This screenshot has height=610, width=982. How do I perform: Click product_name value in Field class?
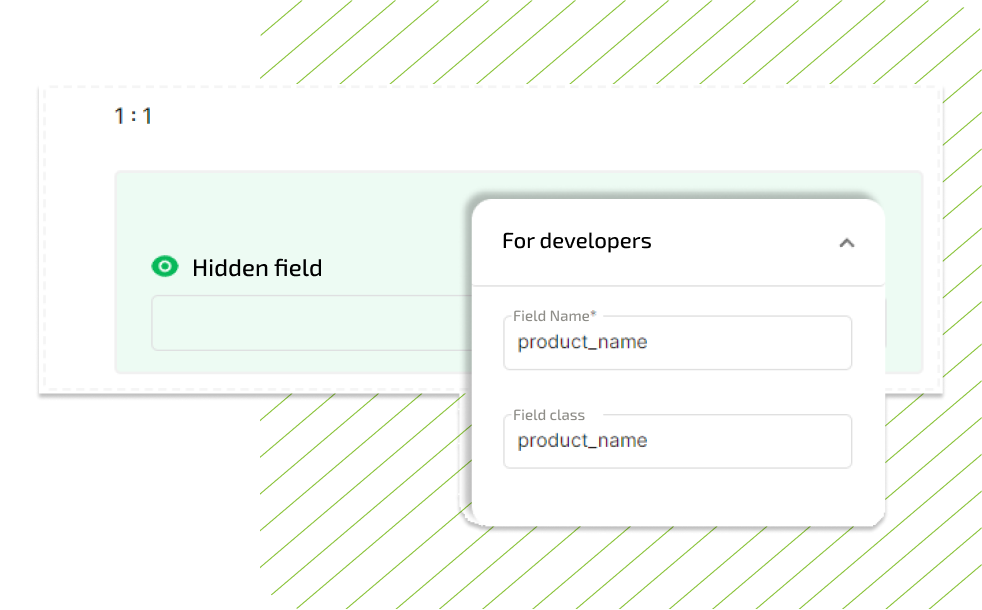click(x=582, y=441)
